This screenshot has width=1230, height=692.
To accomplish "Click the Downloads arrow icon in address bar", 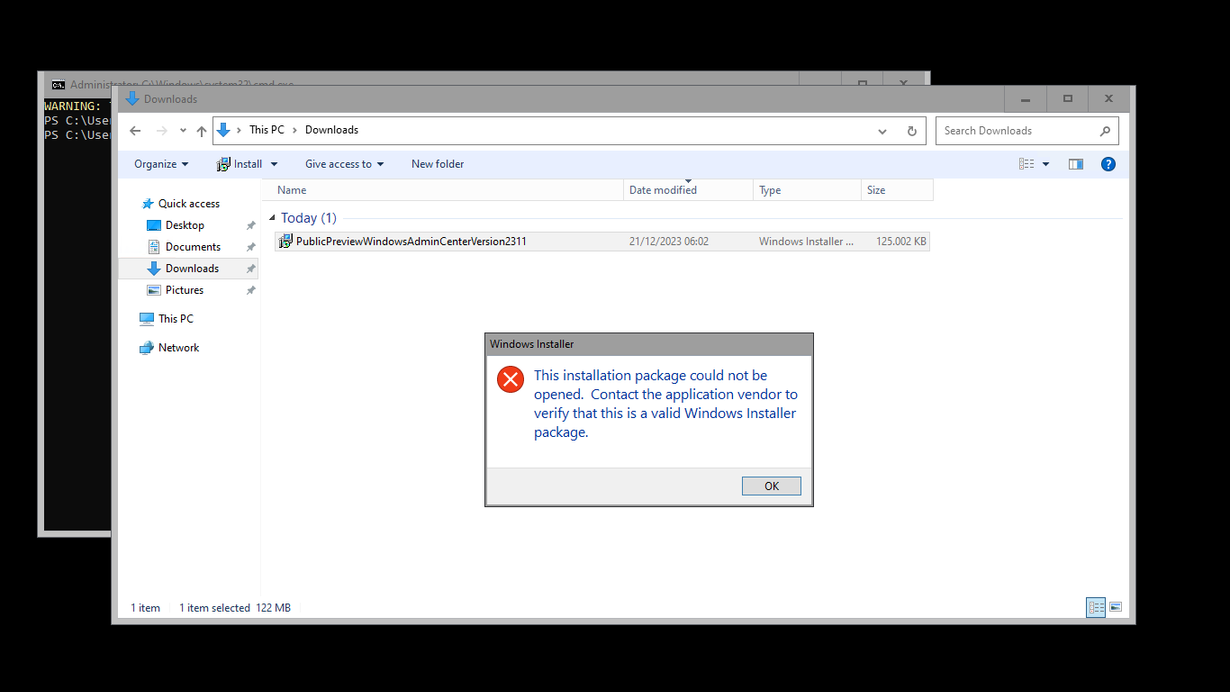I will pyautogui.click(x=224, y=130).
